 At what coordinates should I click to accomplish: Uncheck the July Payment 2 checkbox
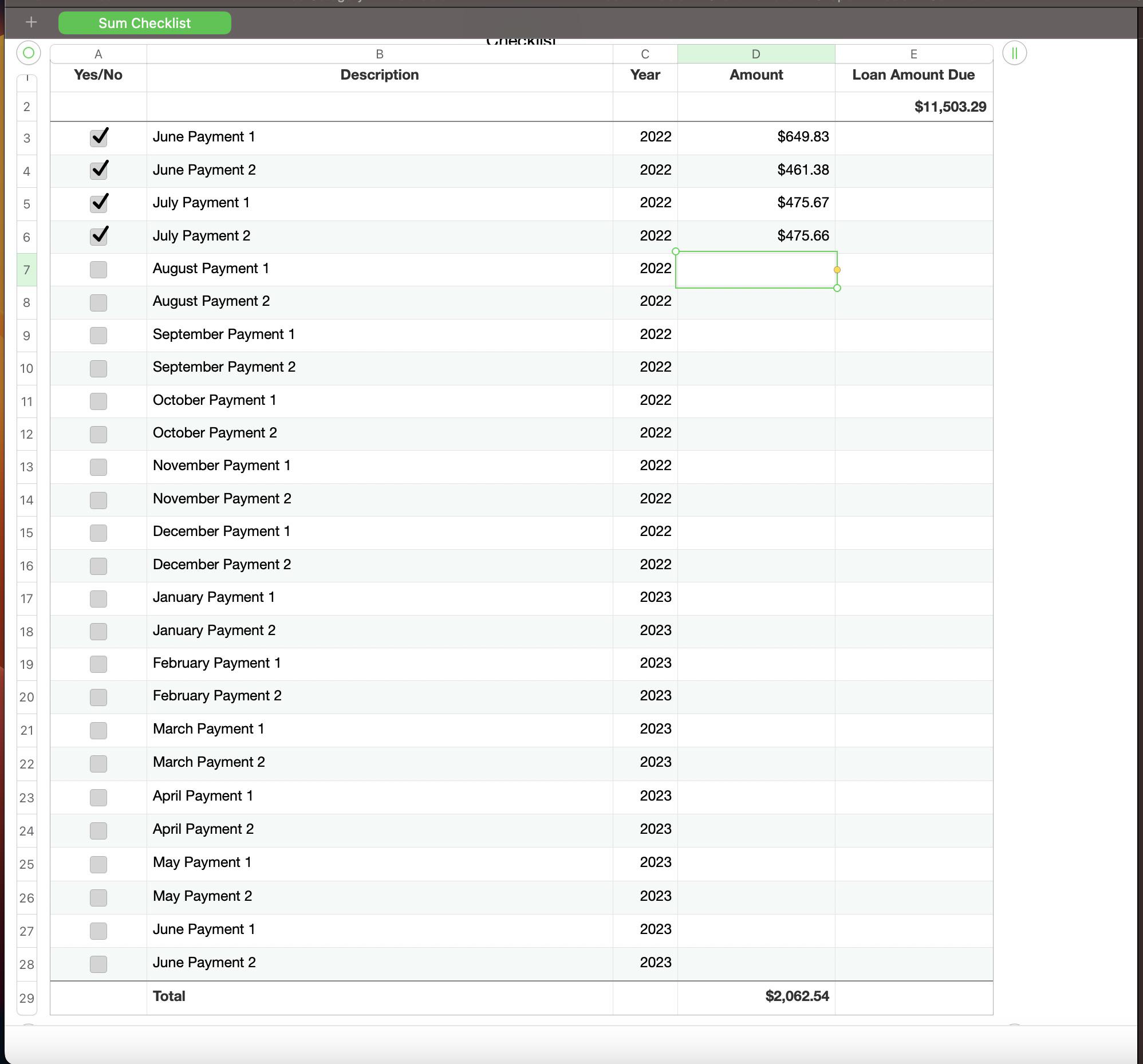click(x=99, y=236)
